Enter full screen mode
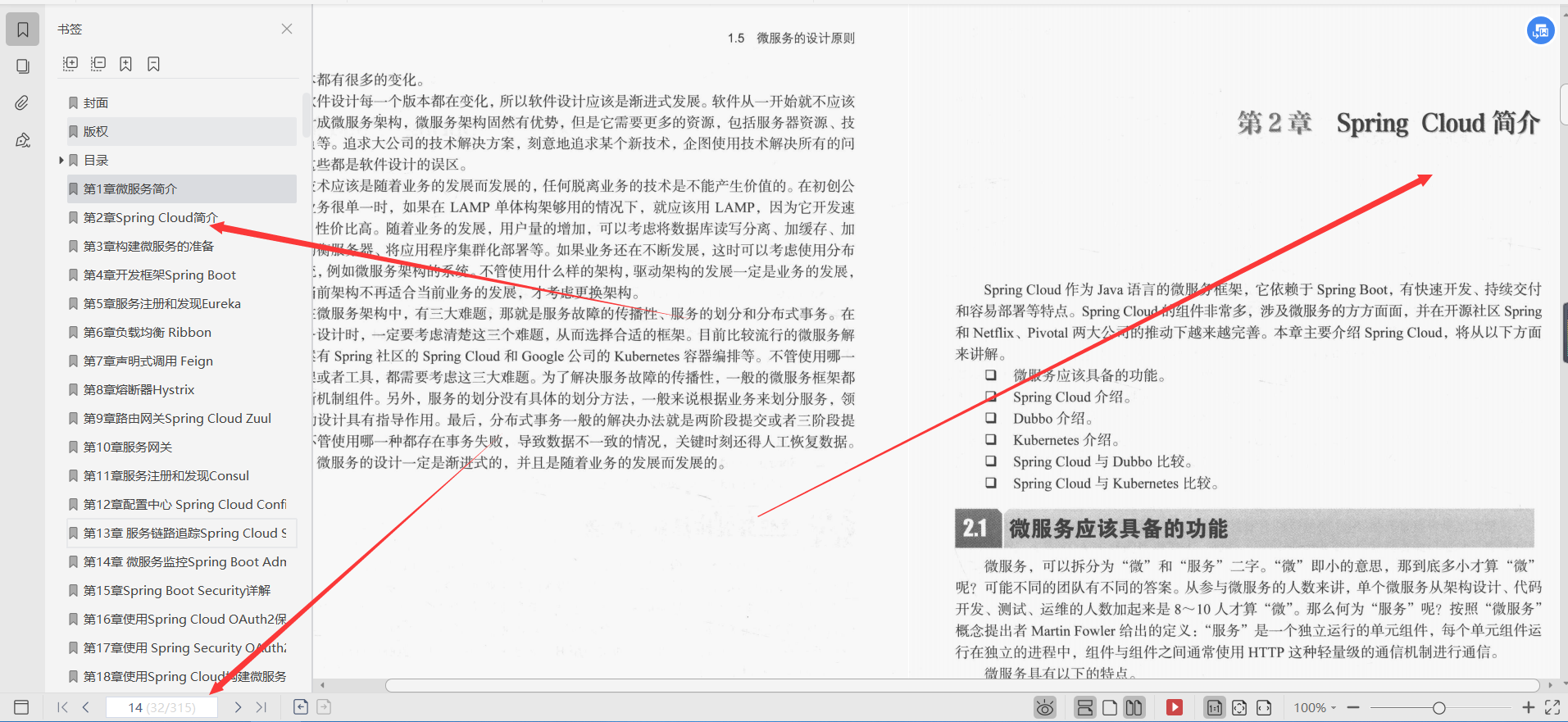 1552,707
